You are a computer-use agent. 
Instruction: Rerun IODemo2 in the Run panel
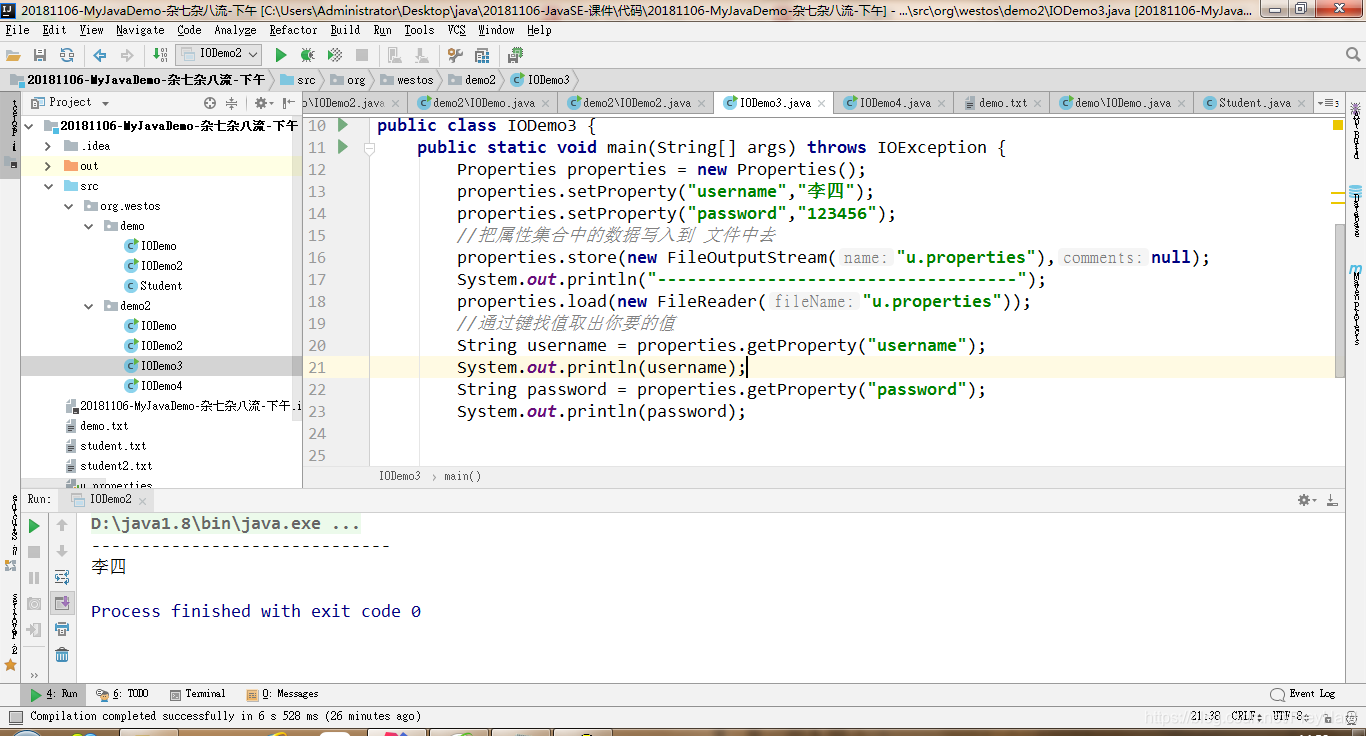pyautogui.click(x=34, y=526)
